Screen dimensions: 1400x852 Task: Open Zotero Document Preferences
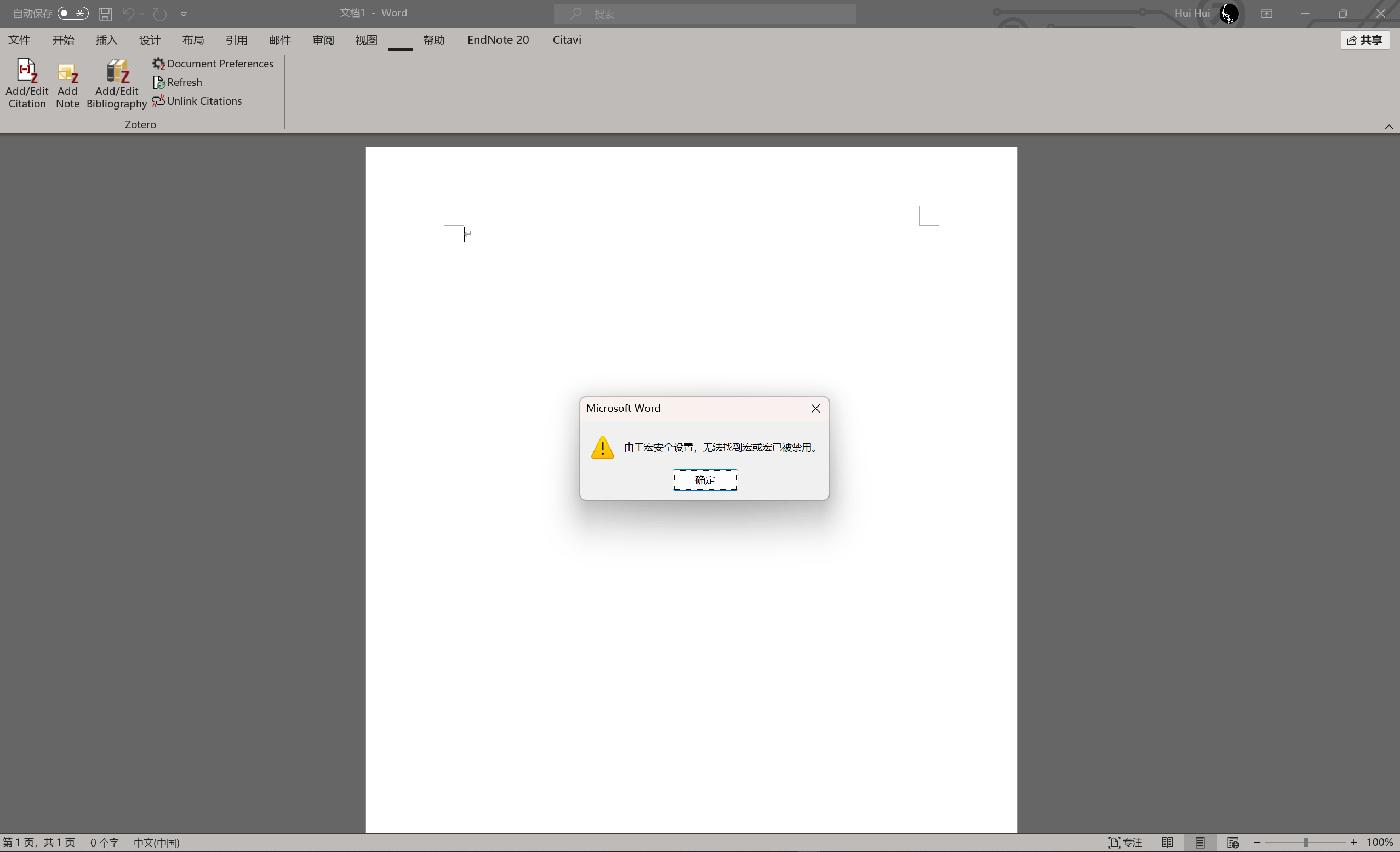[213, 64]
